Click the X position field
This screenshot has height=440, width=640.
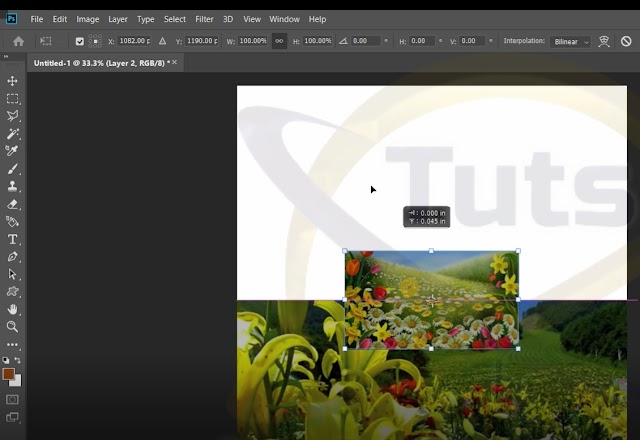click(135, 41)
